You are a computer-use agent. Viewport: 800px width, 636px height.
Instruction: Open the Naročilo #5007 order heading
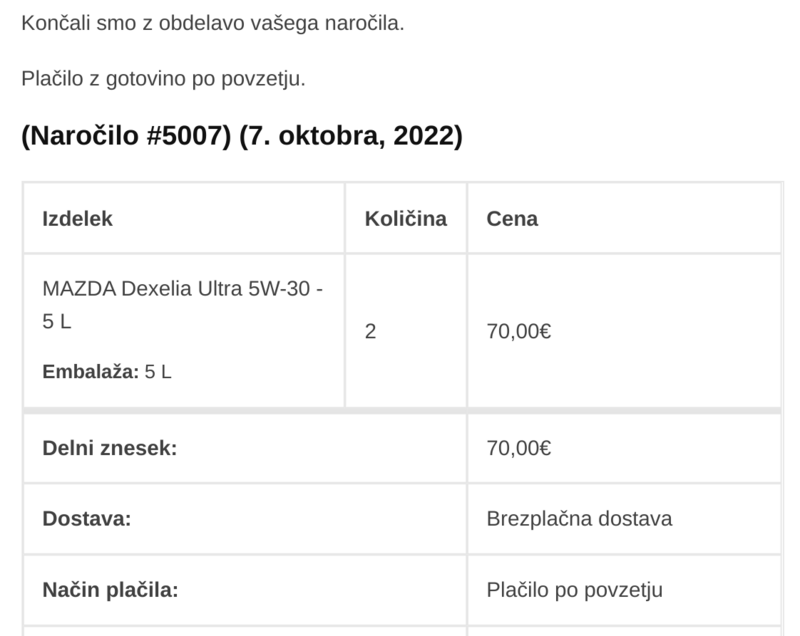point(126,137)
